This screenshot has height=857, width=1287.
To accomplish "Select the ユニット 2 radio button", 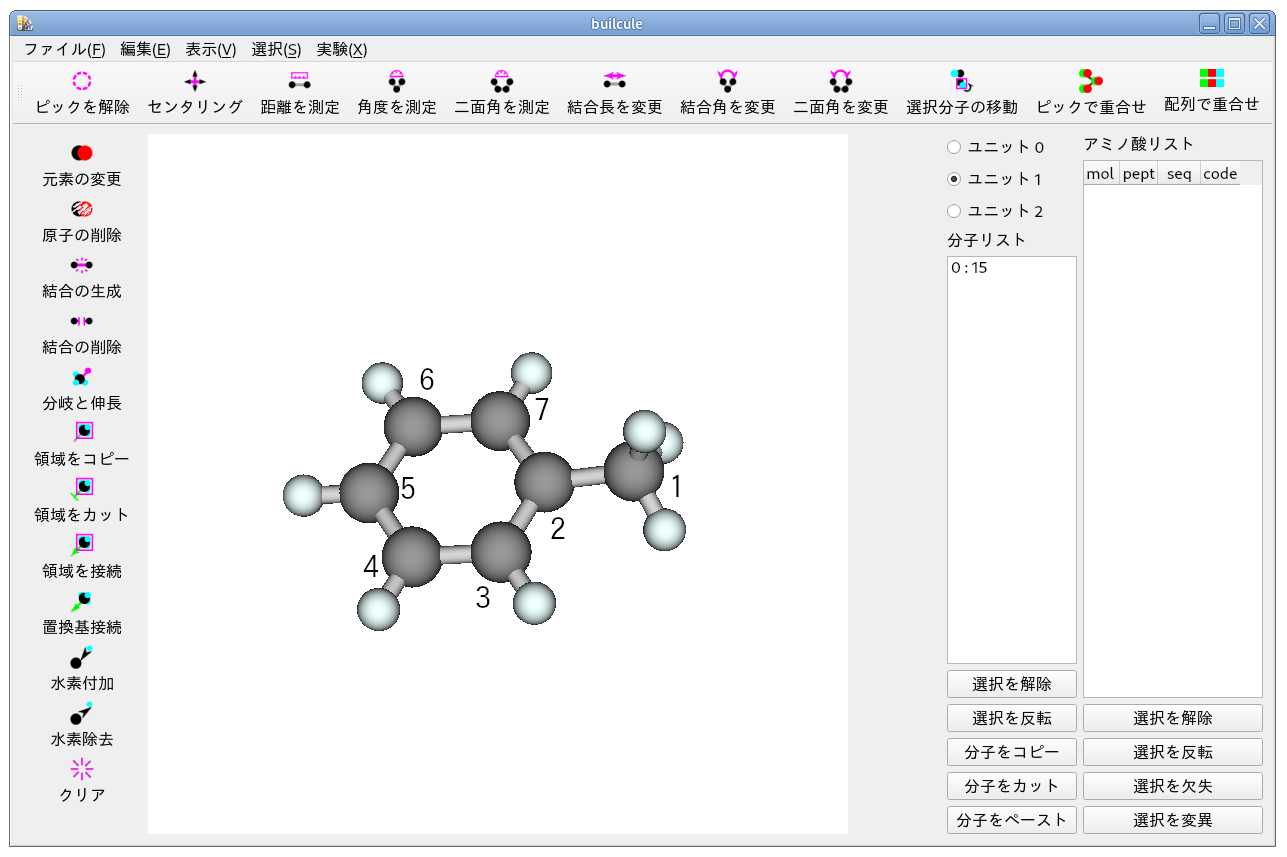I will coord(954,211).
